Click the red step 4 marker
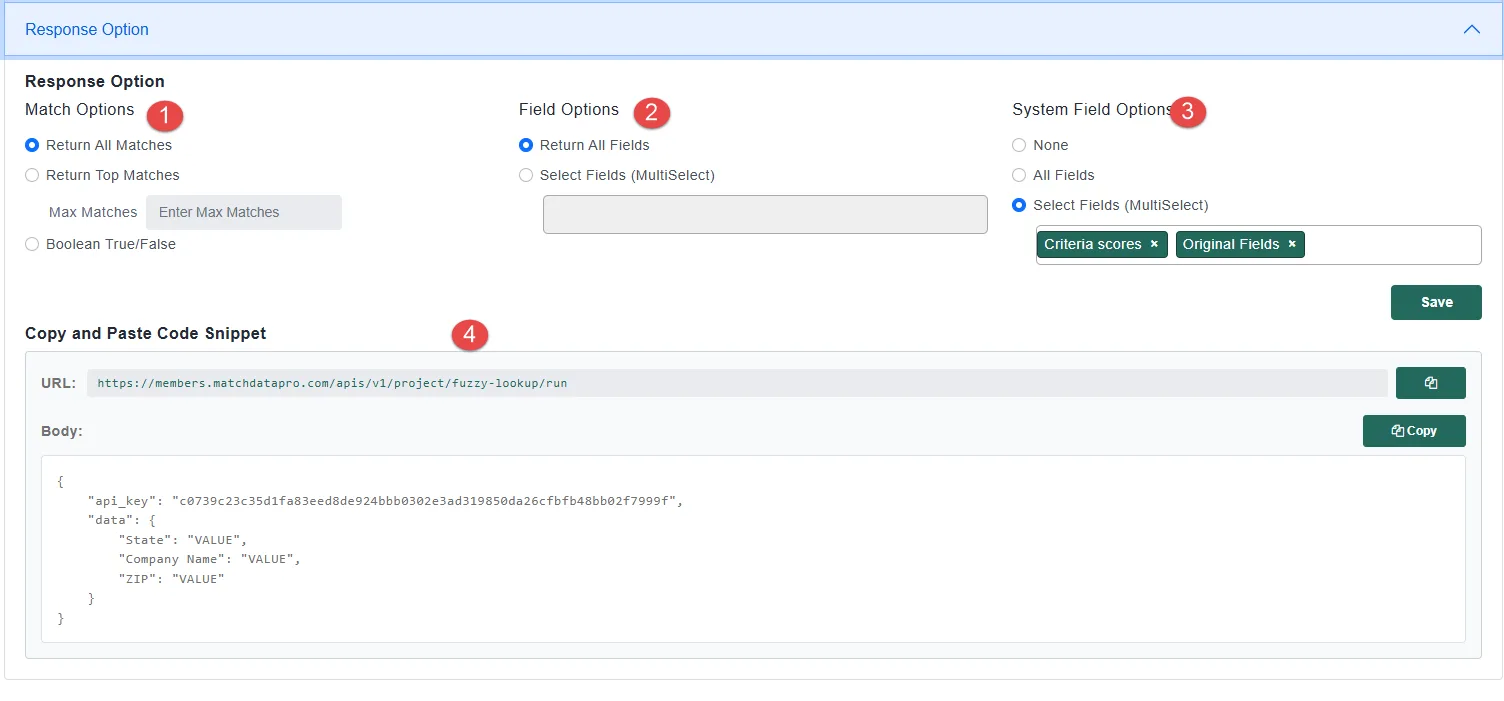 click(470, 335)
